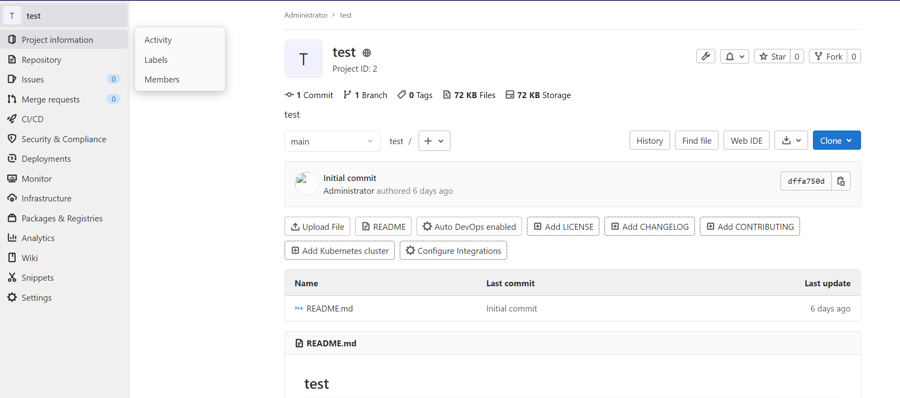Click the project avatar T tile
The height and width of the screenshot is (398, 900).
pos(304,59)
